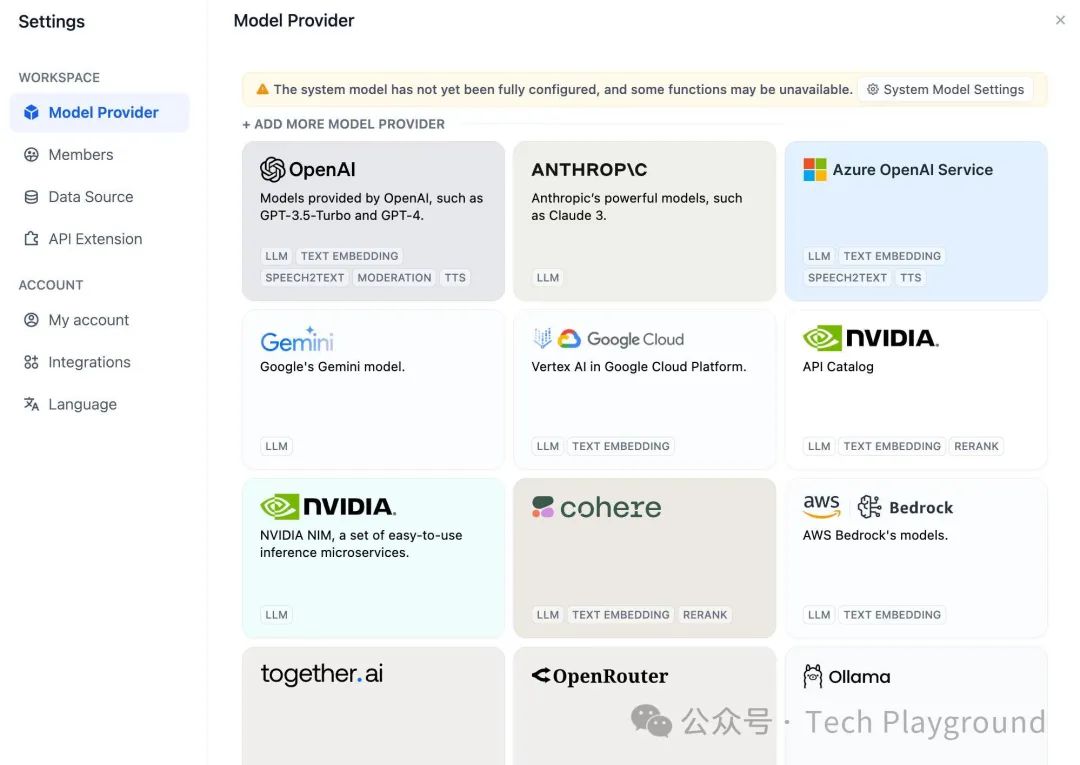Image resolution: width=1080 pixels, height=765 pixels.
Task: Choose the OpenRouter provider card
Action: click(x=644, y=705)
